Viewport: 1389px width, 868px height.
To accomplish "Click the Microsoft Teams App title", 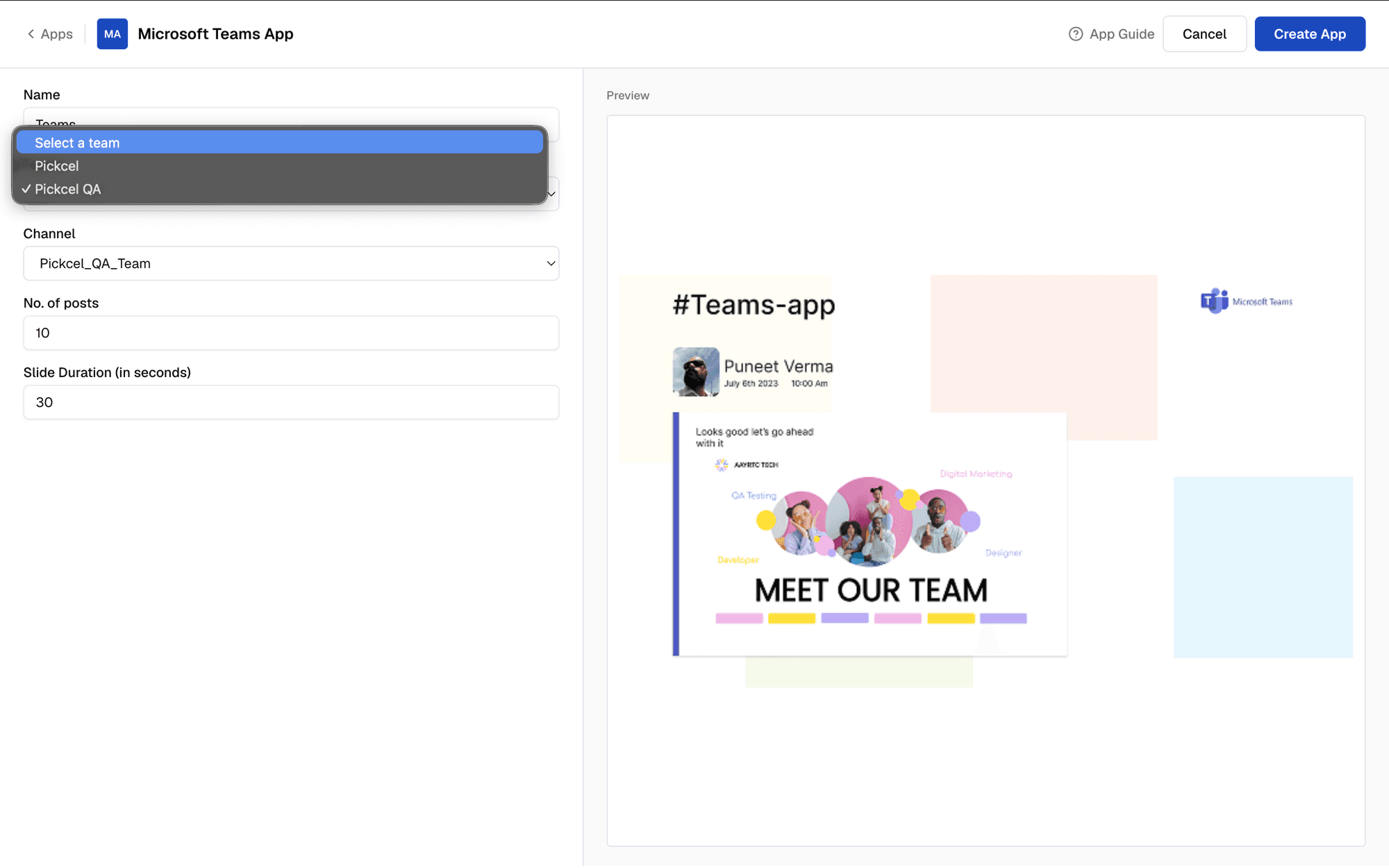I will click(215, 34).
